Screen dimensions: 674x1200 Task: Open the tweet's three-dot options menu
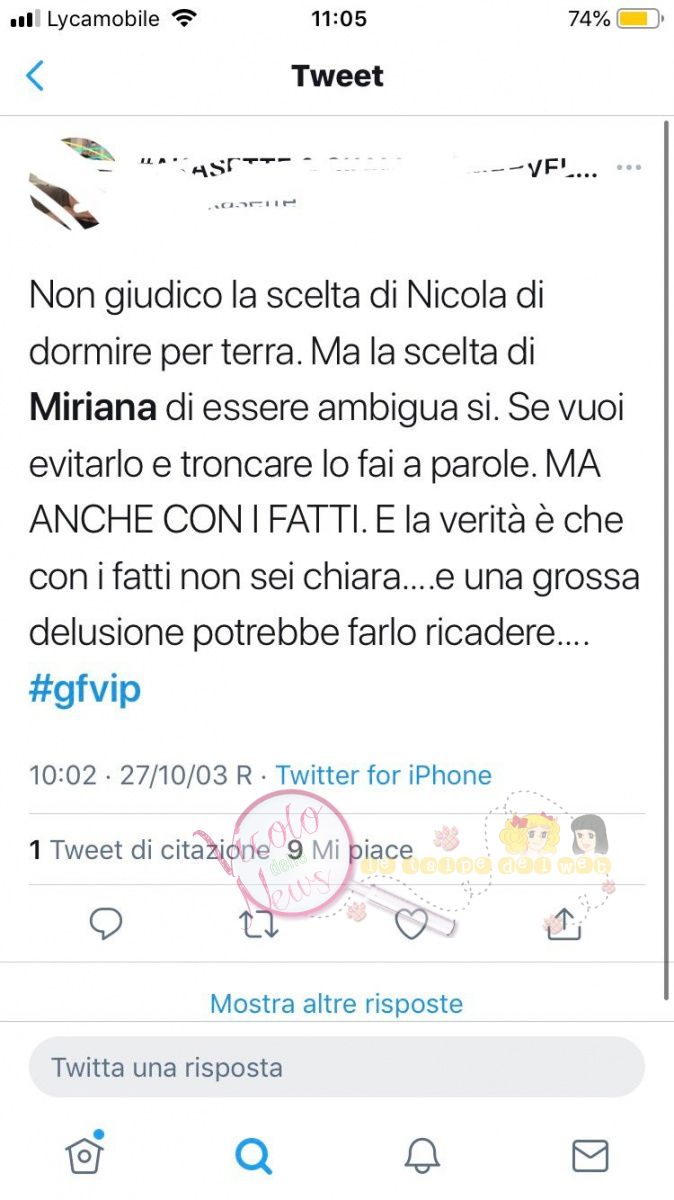[x=628, y=167]
